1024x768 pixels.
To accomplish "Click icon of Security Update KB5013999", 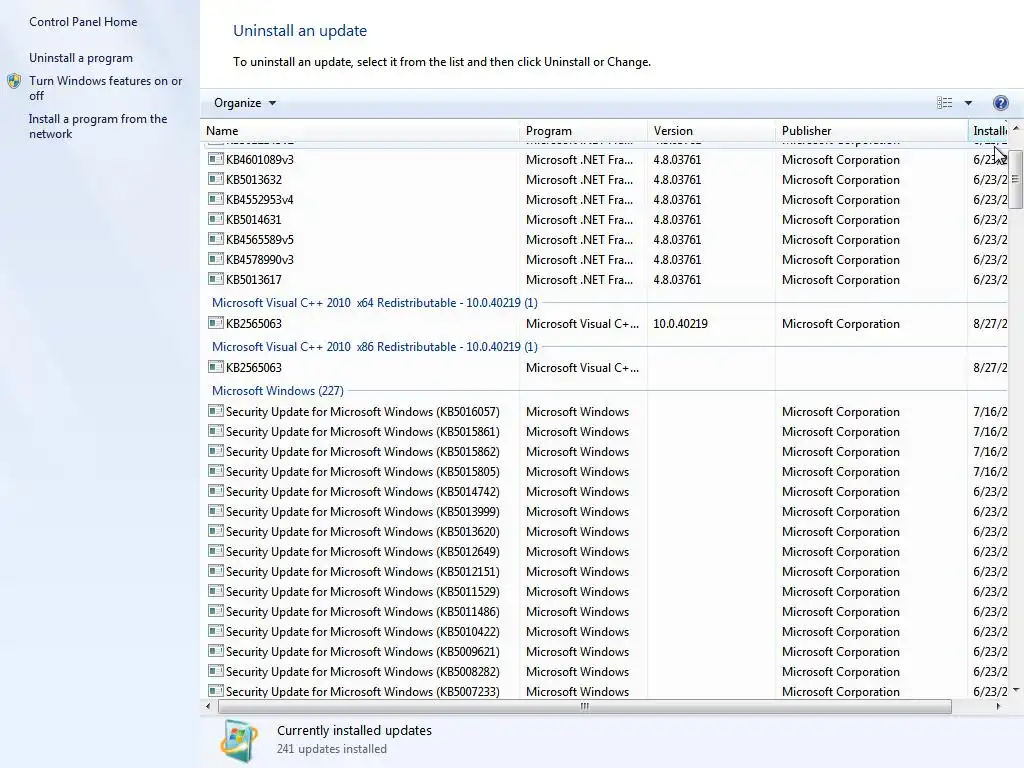I will click(216, 511).
